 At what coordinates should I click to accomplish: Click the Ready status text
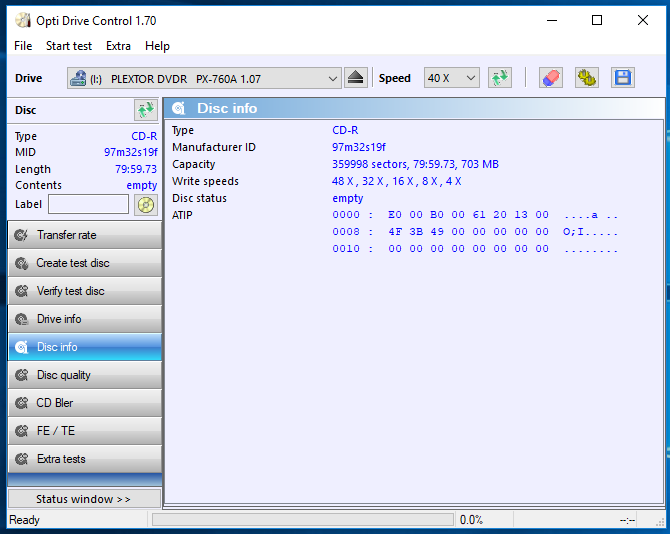click(24, 520)
